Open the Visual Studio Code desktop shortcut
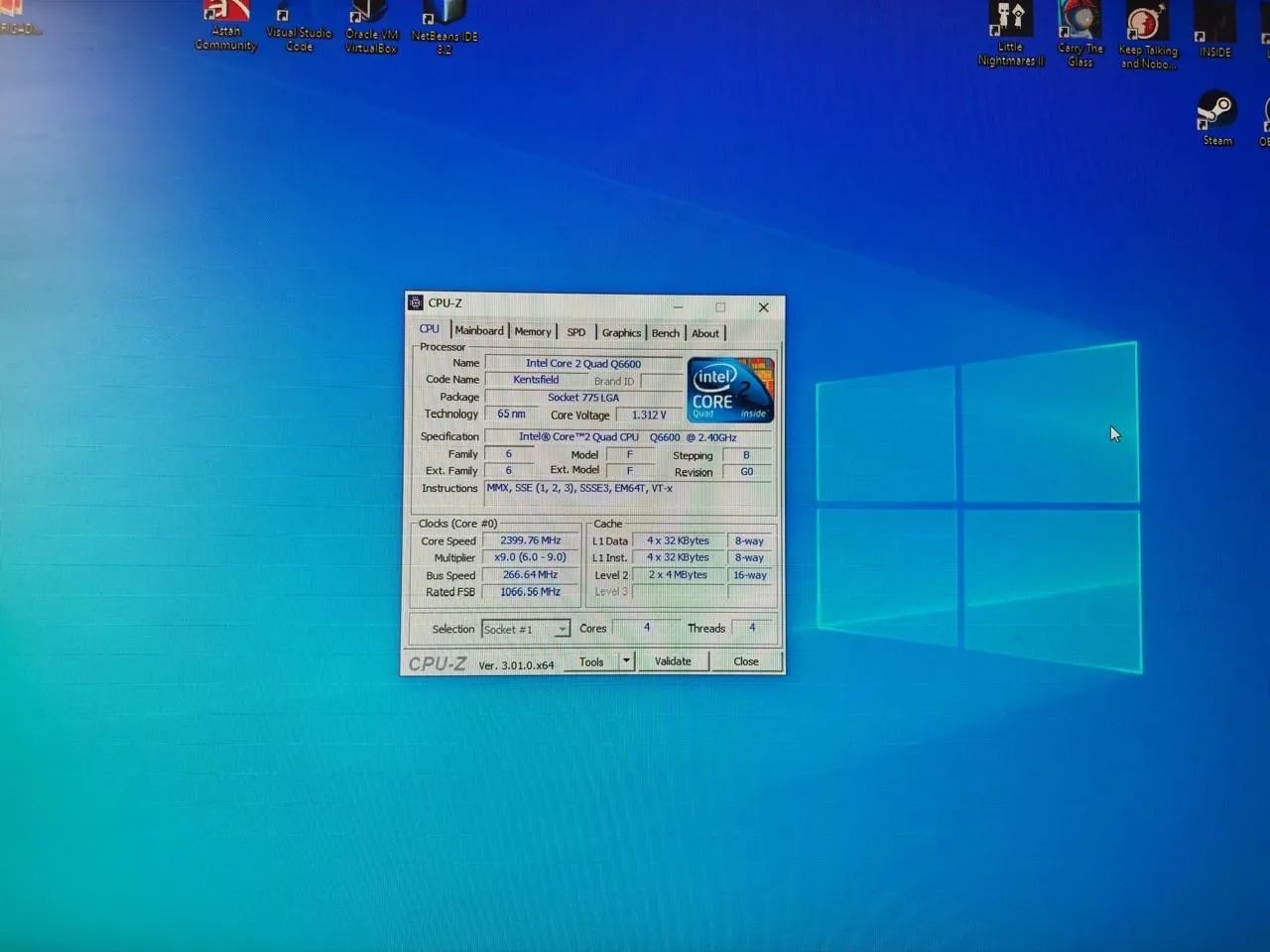Image resolution: width=1270 pixels, height=952 pixels. click(x=299, y=27)
